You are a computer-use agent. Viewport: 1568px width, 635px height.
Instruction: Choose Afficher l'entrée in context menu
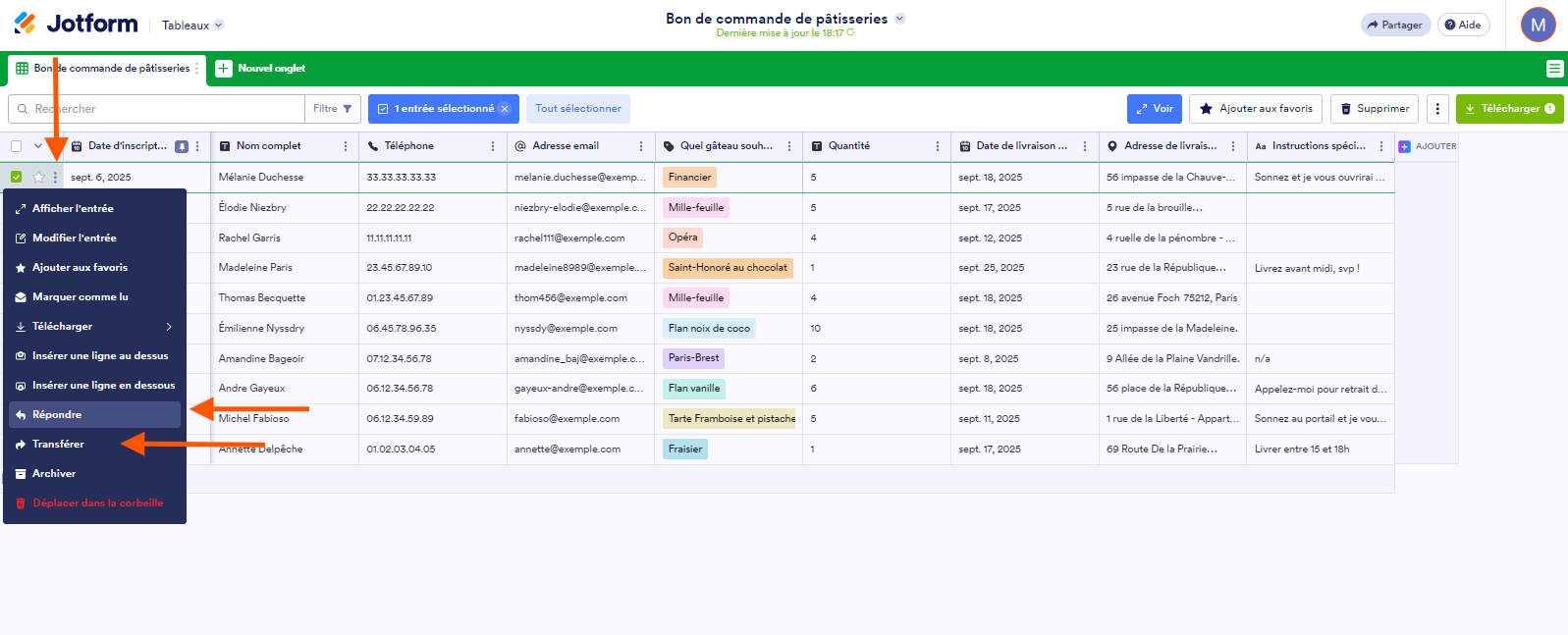[94, 208]
